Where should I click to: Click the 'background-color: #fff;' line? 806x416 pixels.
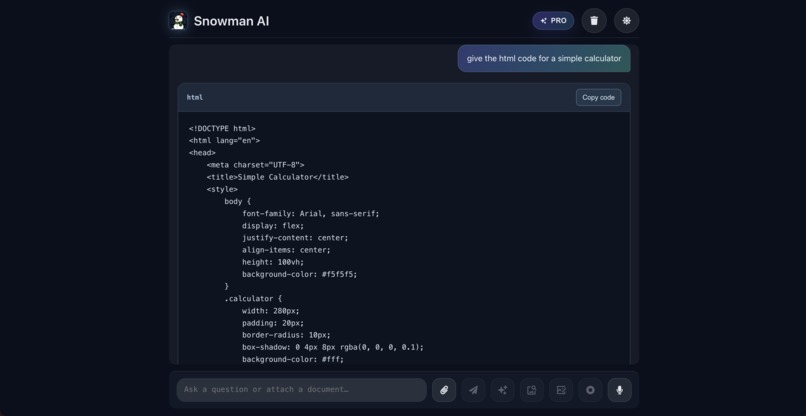pos(293,359)
